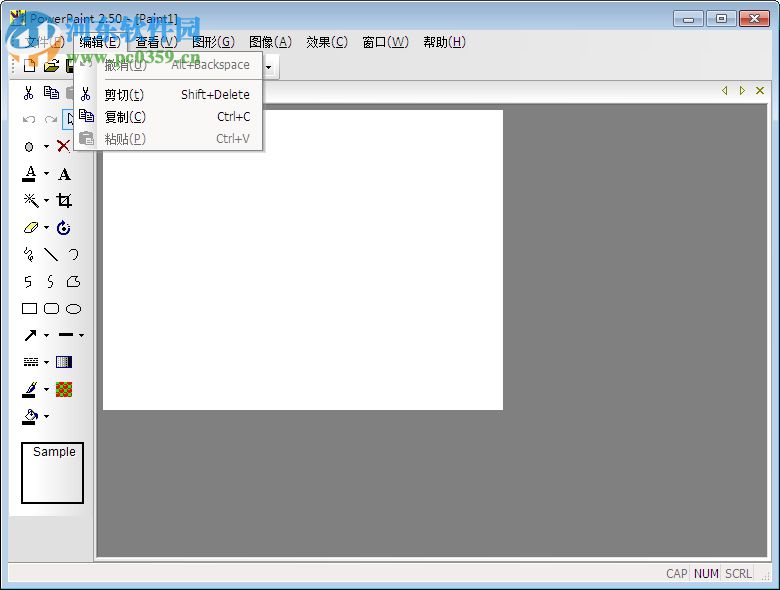
Task: Select the magic wand tool
Action: [x=31, y=200]
